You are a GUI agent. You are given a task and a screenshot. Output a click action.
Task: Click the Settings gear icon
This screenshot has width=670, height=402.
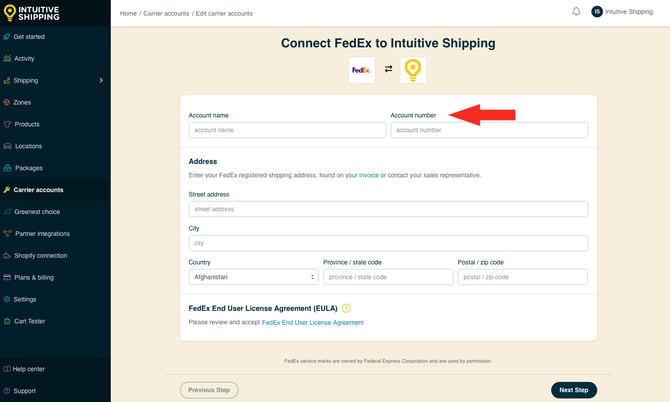7,299
